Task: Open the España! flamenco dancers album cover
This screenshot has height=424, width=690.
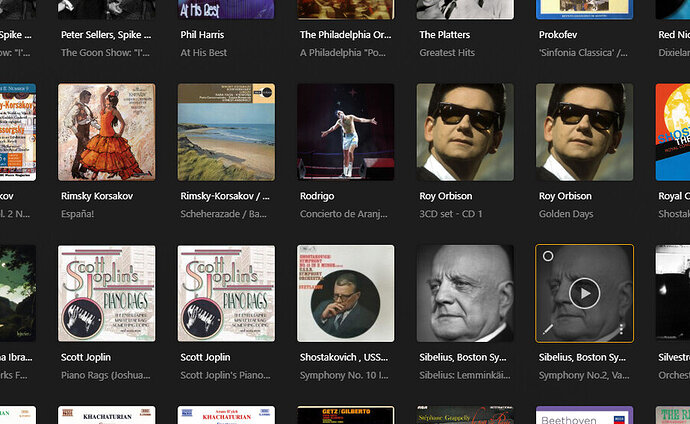Action: pyautogui.click(x=106, y=132)
